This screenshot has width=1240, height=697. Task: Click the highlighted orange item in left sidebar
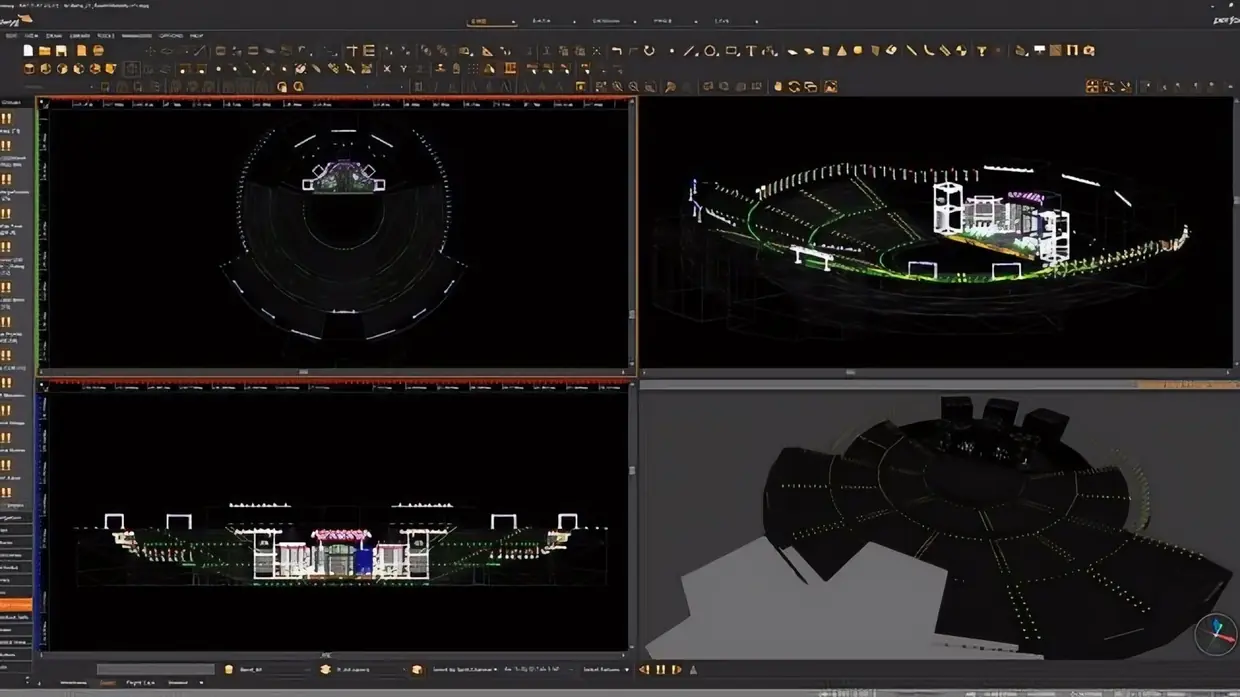coord(15,605)
